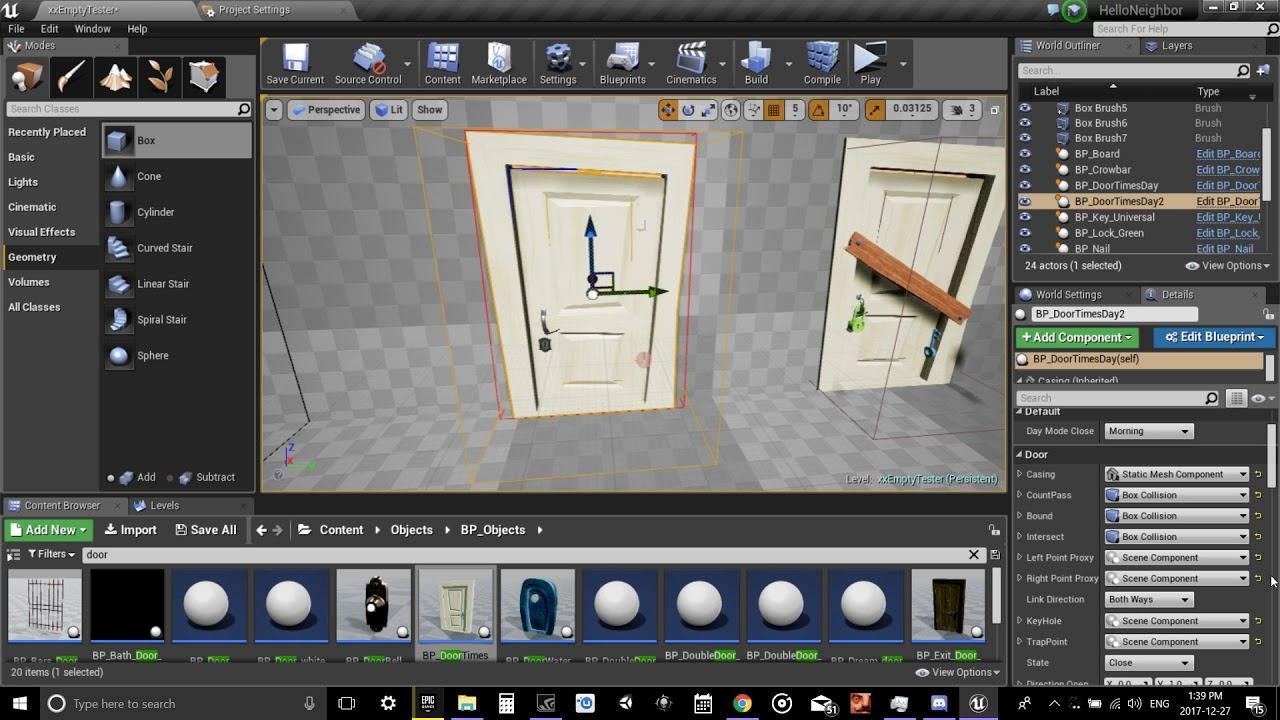Open the Lit view mode dropdown

point(388,110)
